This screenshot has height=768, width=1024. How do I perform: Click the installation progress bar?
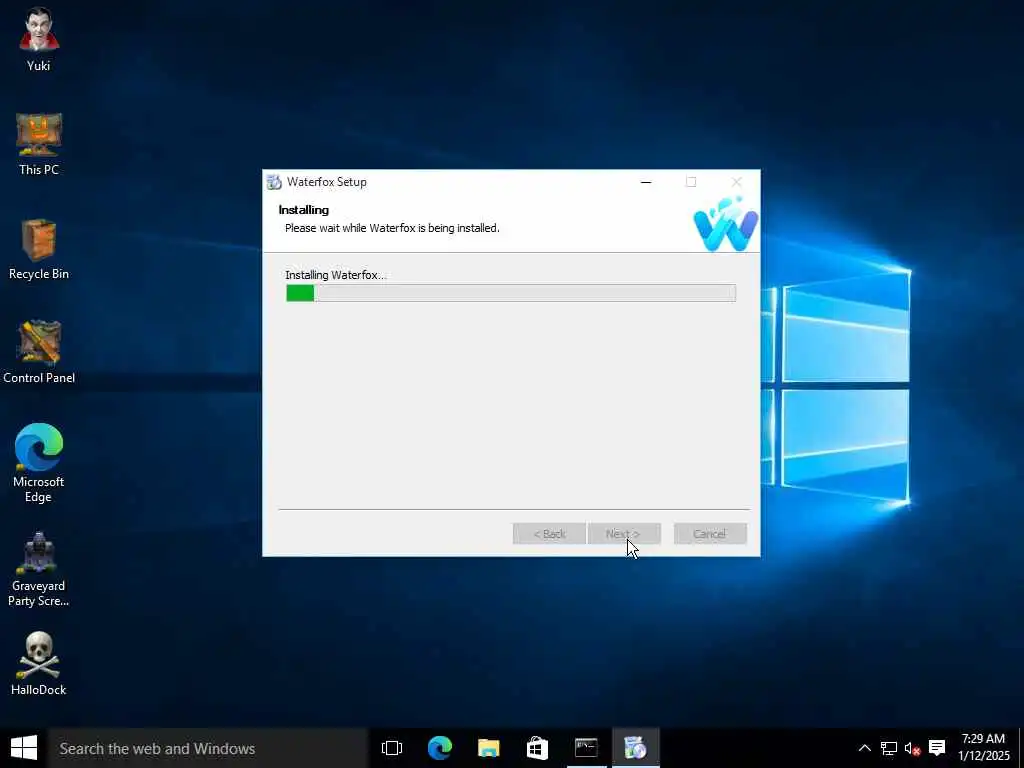tap(511, 293)
